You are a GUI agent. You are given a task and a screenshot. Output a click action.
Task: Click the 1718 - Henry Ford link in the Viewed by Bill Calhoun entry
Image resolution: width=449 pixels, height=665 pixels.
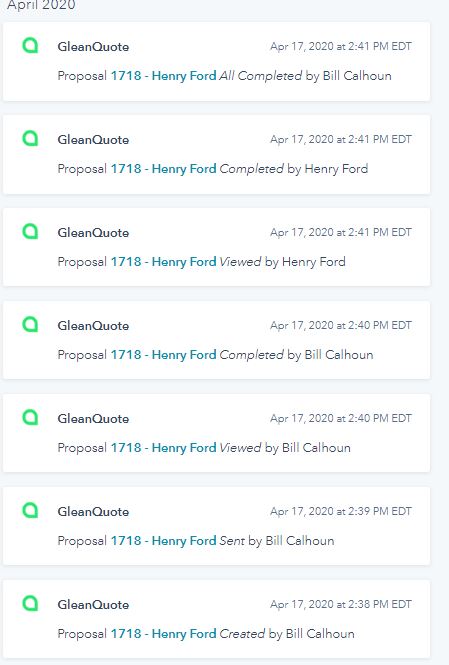pyautogui.click(x=164, y=447)
